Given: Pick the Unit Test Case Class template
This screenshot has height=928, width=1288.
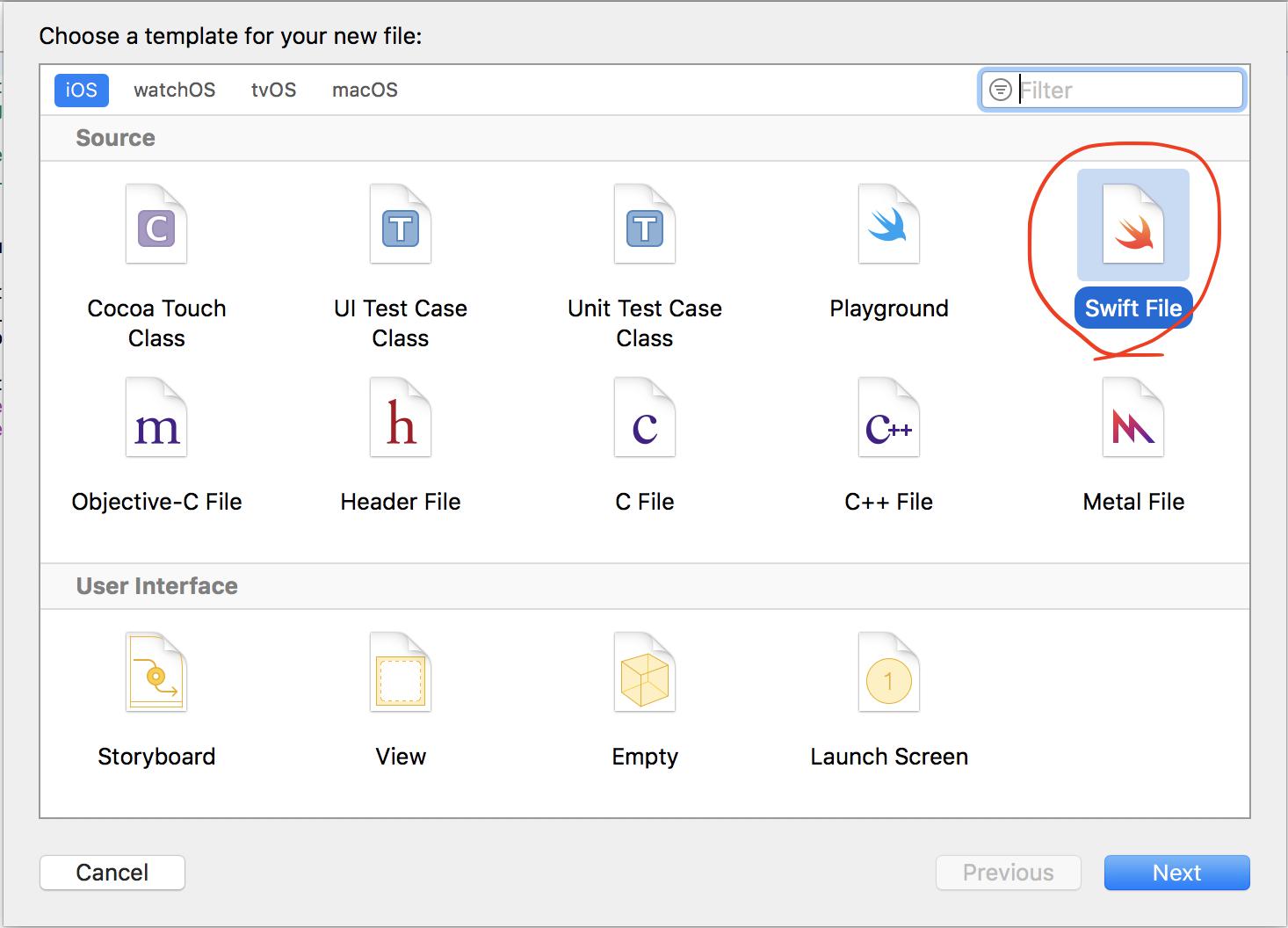Looking at the screenshot, I should click(x=645, y=225).
